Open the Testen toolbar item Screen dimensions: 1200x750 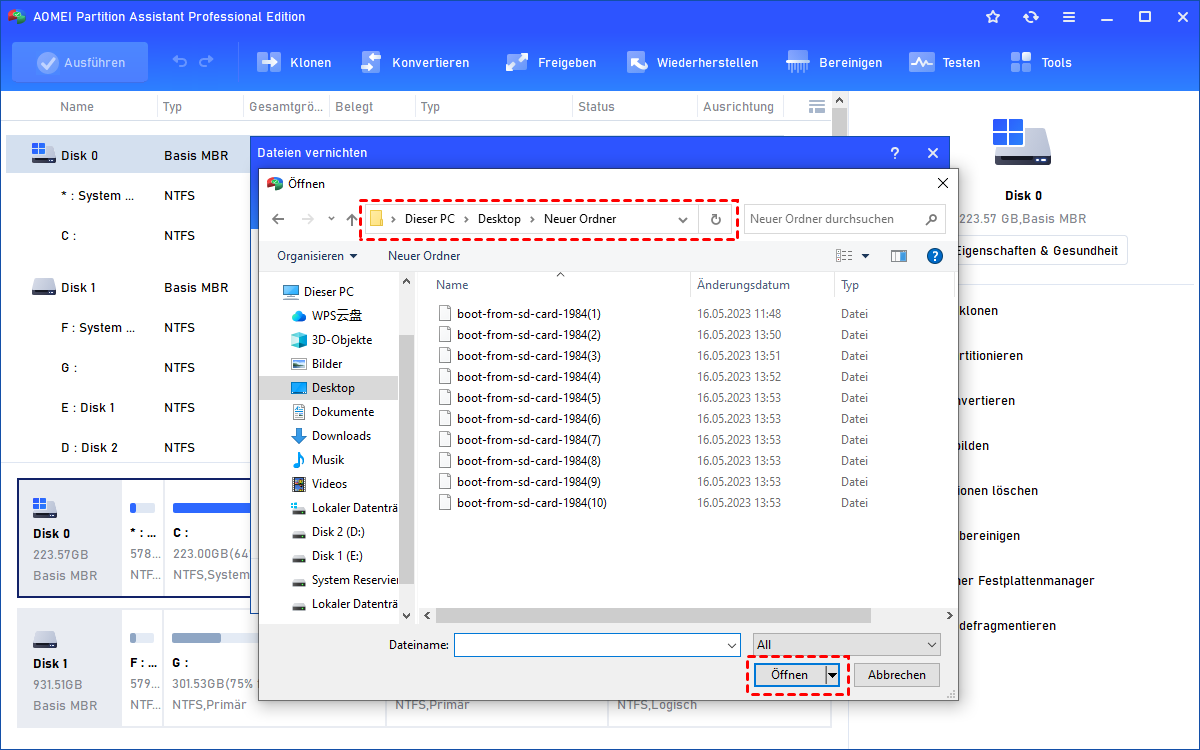pyautogui.click(x=945, y=62)
